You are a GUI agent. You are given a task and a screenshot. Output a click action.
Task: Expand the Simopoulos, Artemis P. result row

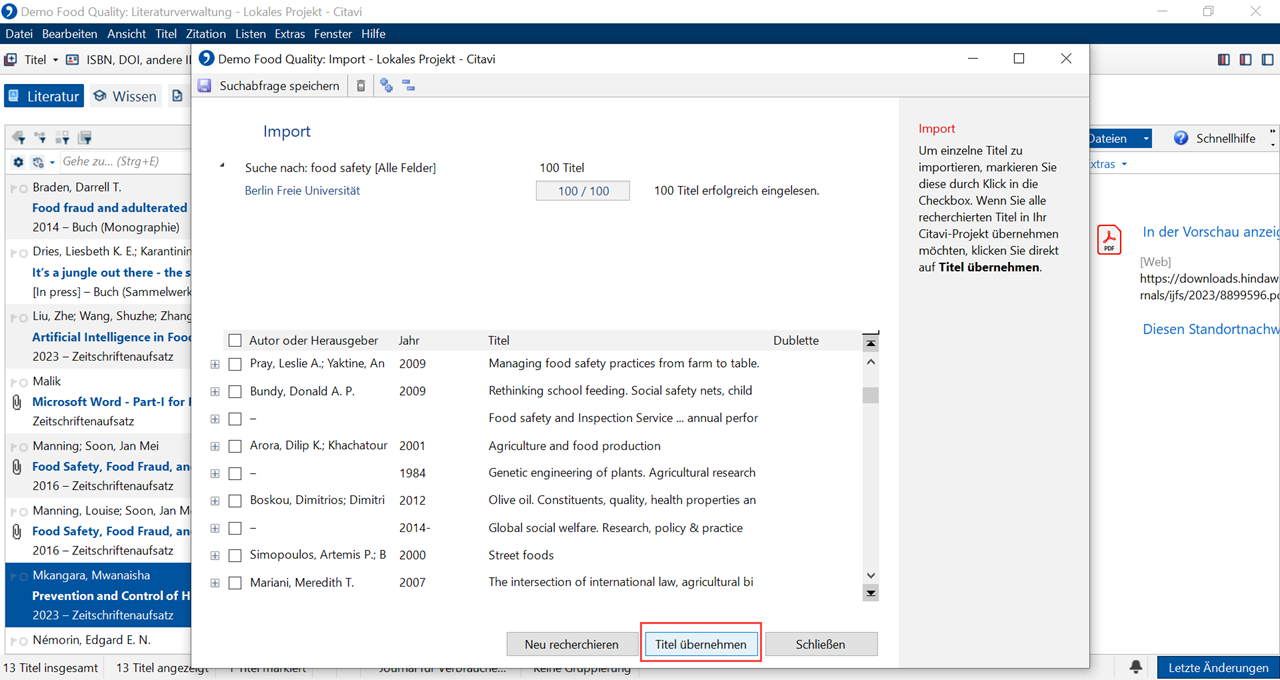[x=215, y=556]
